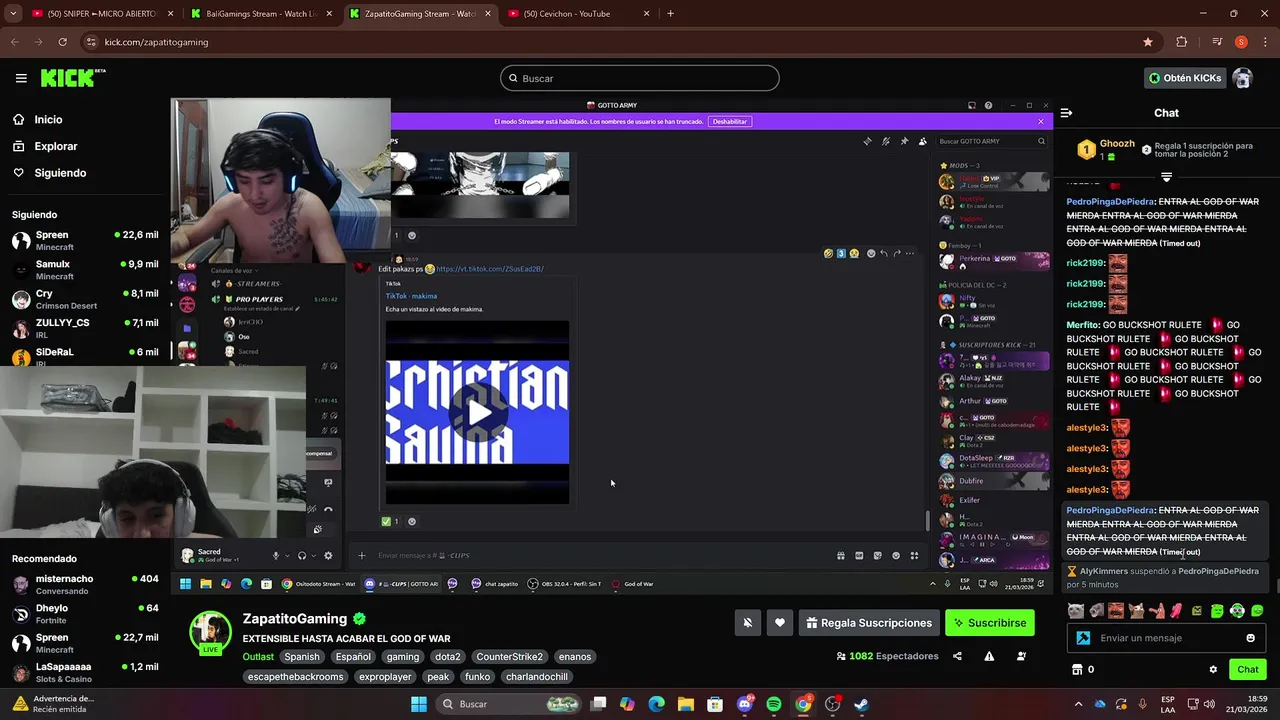
Task: Select the CounterStrike2 tag
Action: click(509, 657)
